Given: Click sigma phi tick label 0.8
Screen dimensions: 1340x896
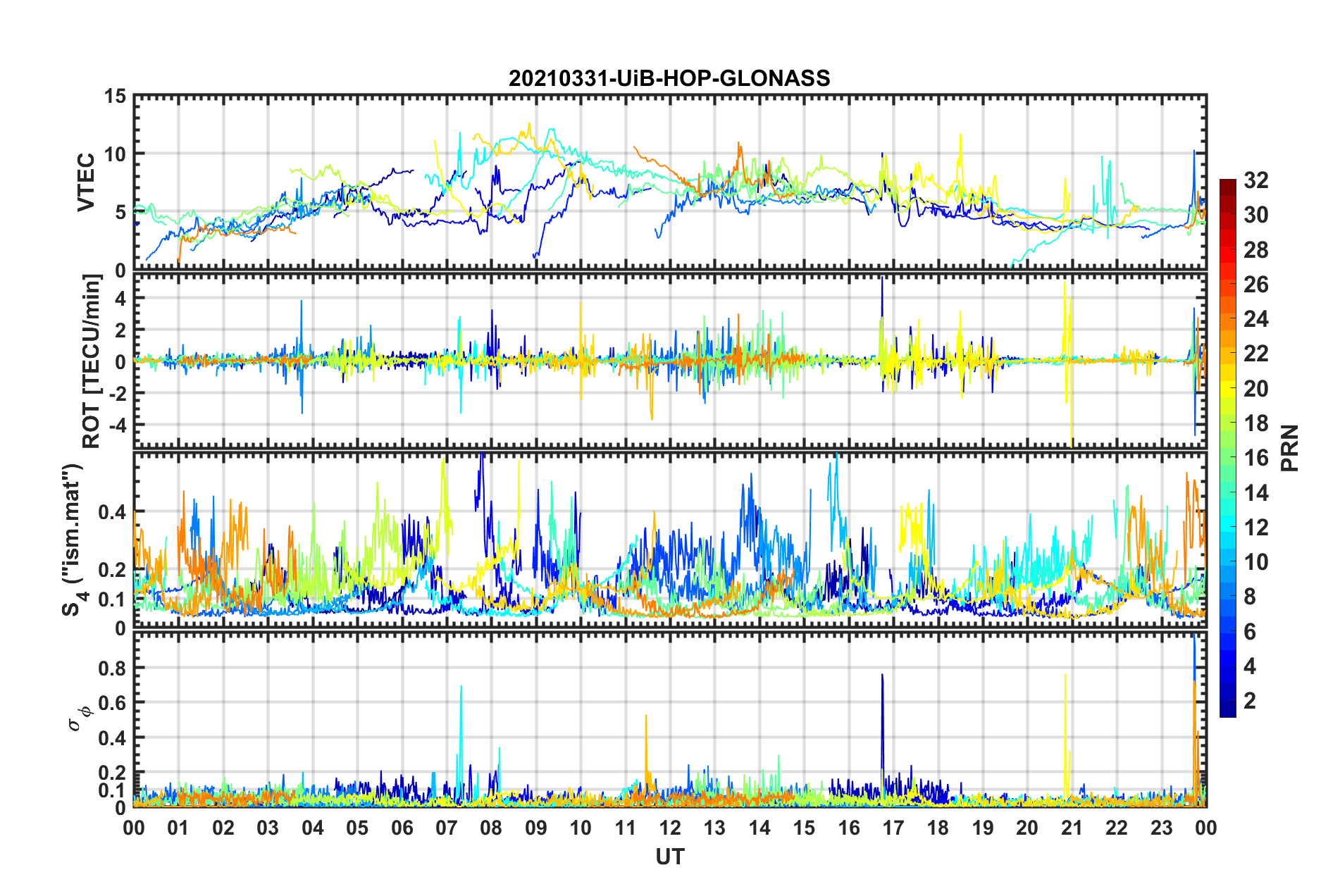Looking at the screenshot, I should point(111,668).
